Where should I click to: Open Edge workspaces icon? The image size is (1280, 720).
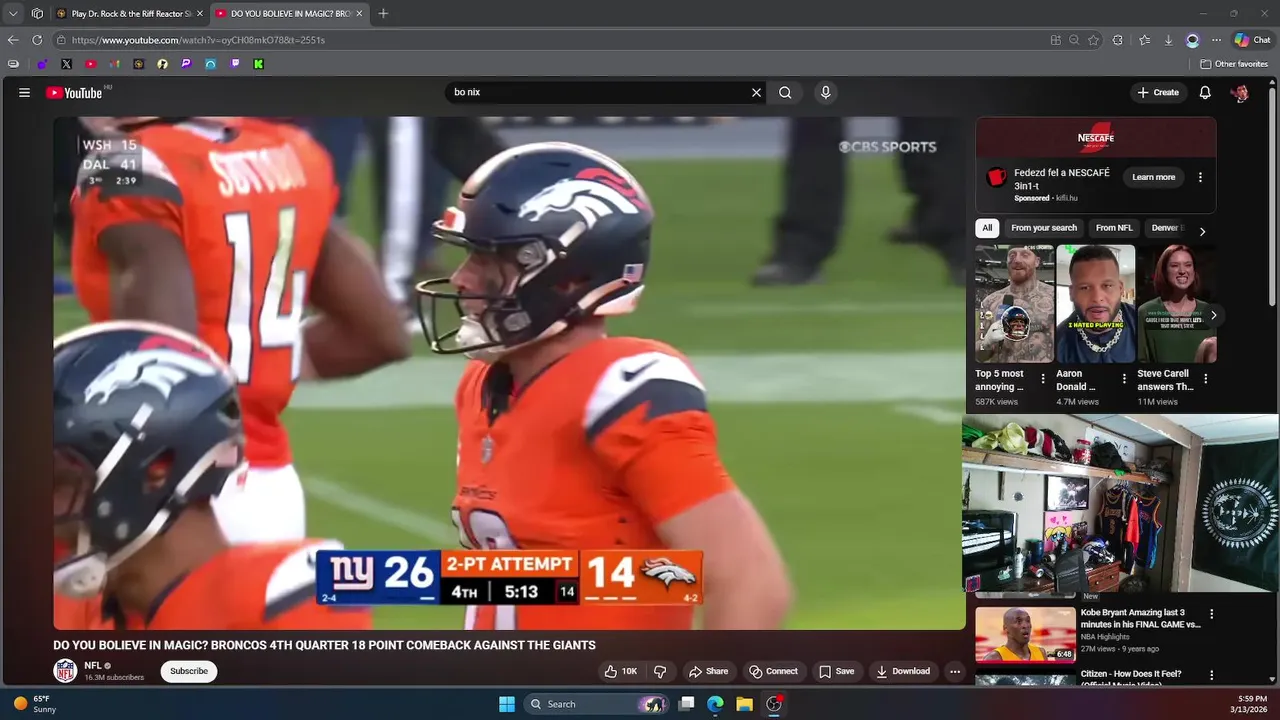37,14
